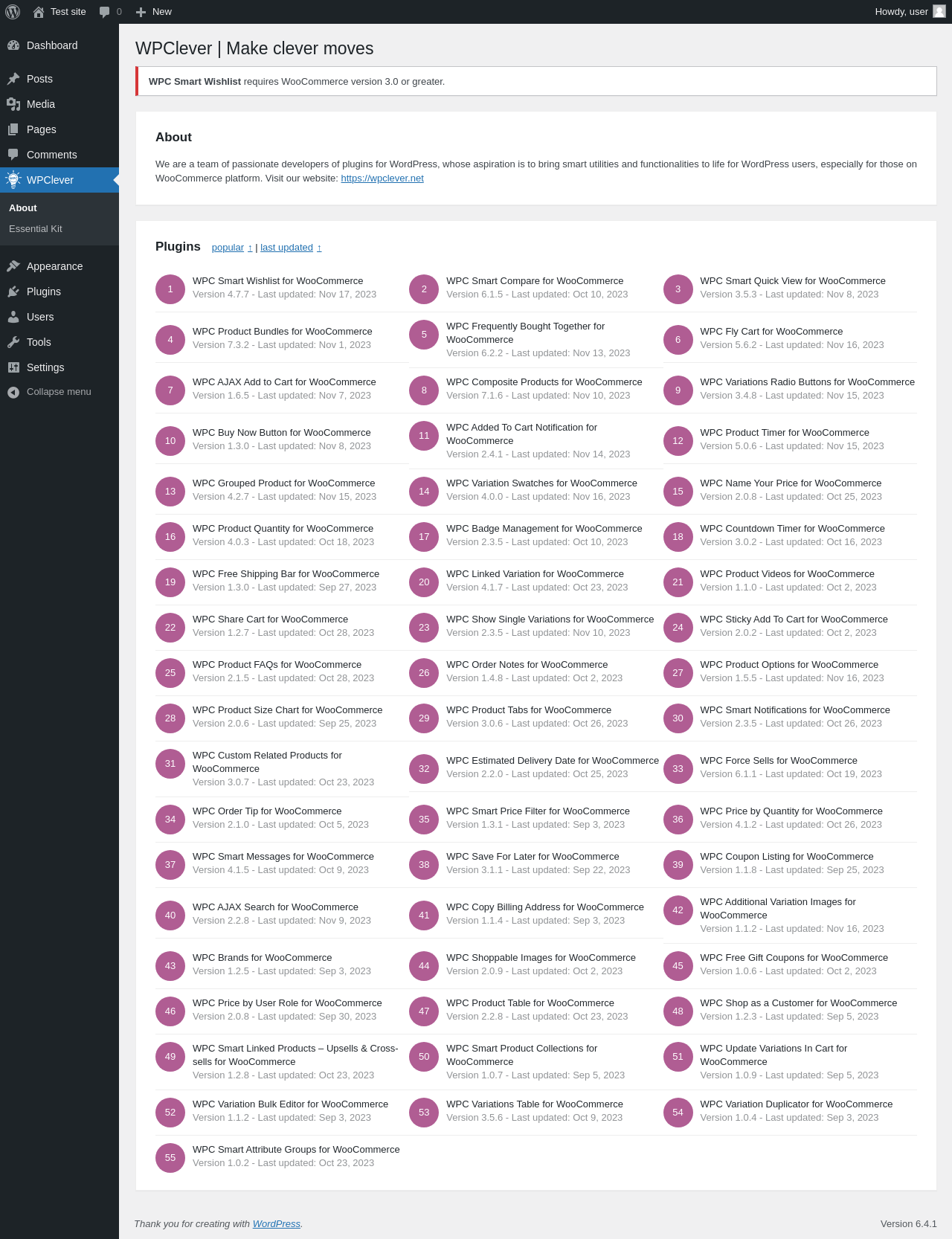Click the WordPress logo in admin bar
Image resolution: width=952 pixels, height=1239 pixels.
click(x=13, y=12)
